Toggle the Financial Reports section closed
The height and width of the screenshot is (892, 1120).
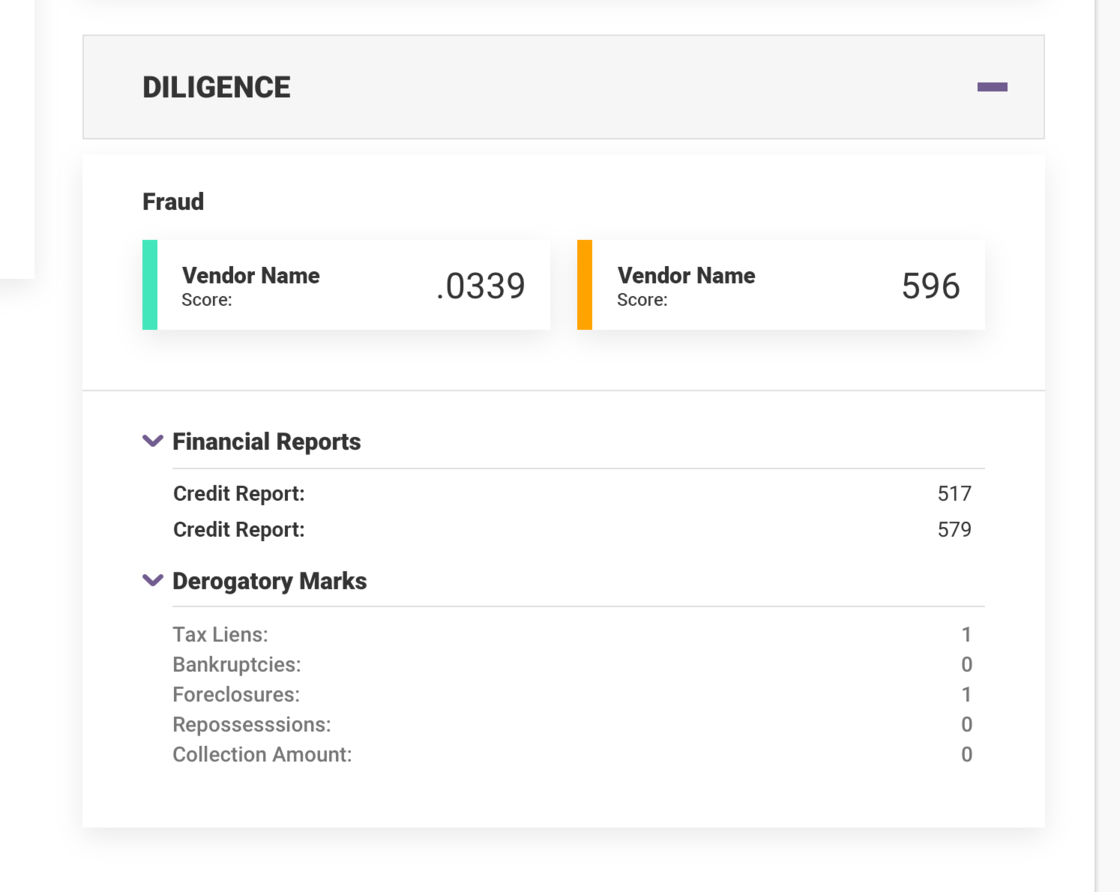[x=152, y=440]
